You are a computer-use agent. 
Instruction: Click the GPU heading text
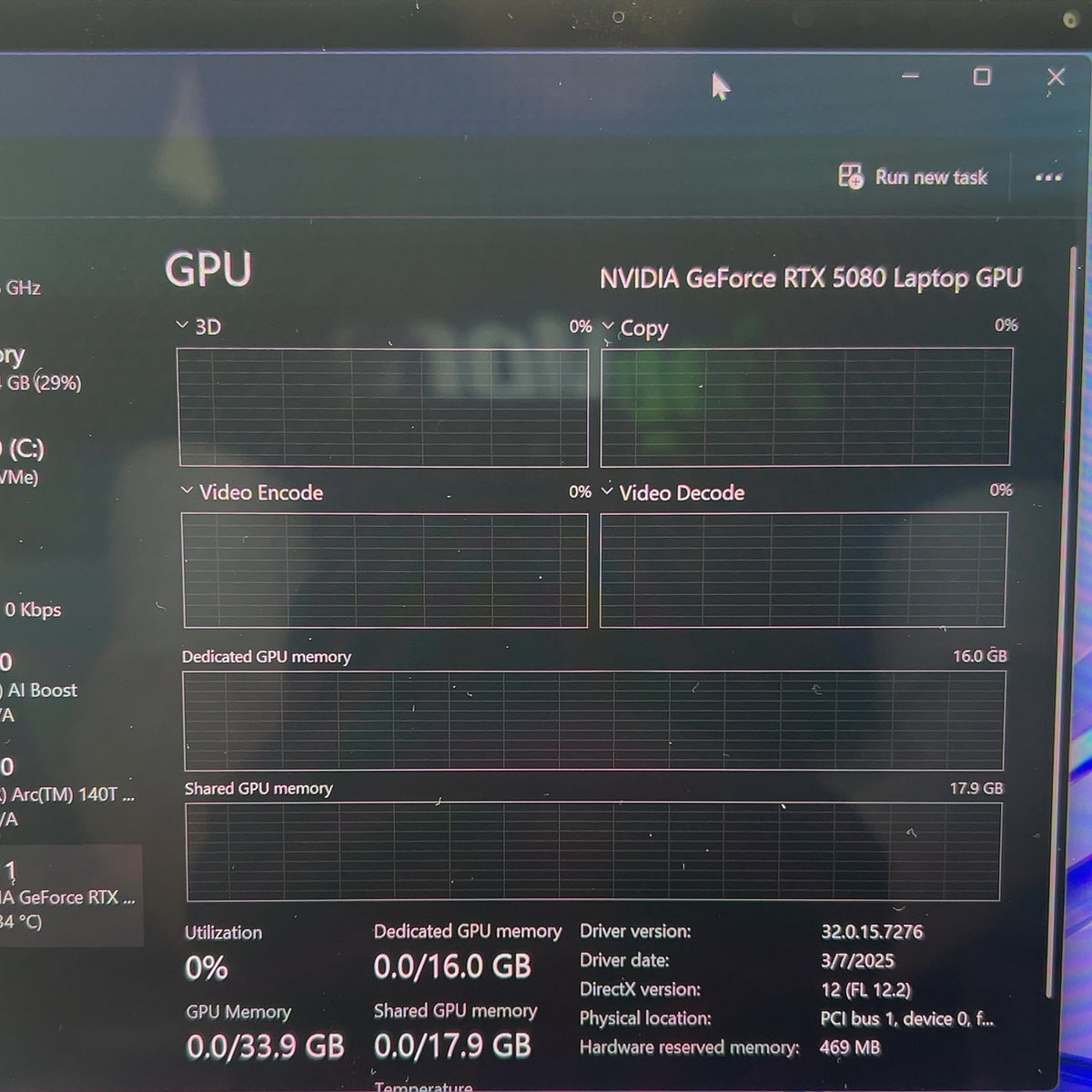pyautogui.click(x=208, y=269)
